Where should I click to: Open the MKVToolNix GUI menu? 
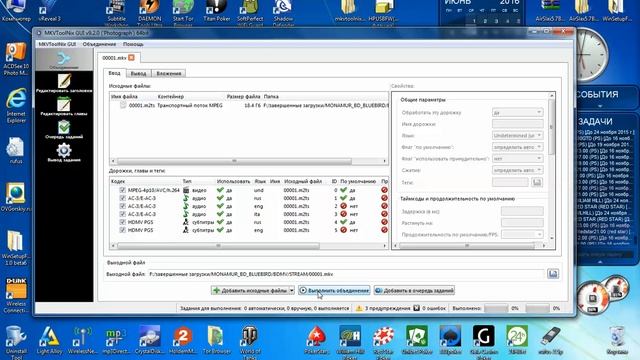click(57, 44)
